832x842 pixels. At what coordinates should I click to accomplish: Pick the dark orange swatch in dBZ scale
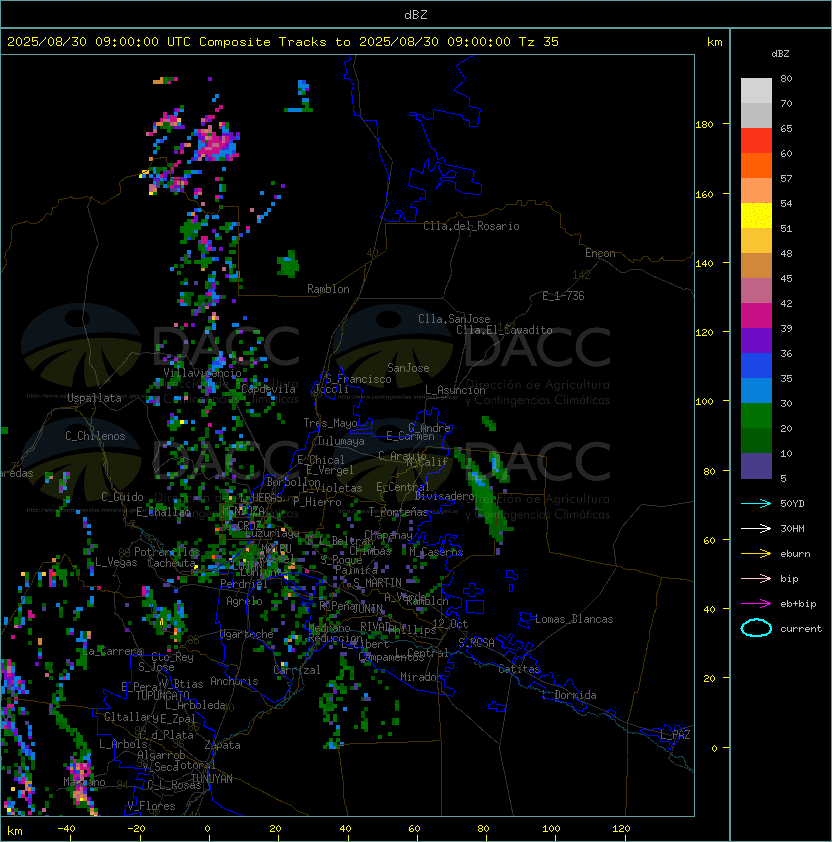point(756,165)
